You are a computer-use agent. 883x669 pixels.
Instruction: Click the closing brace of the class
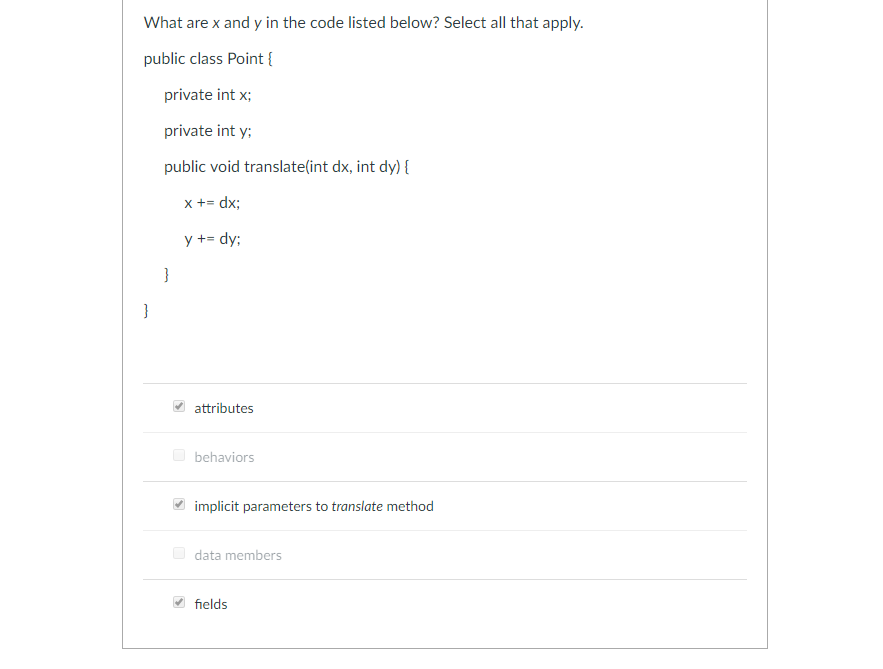coord(145,310)
